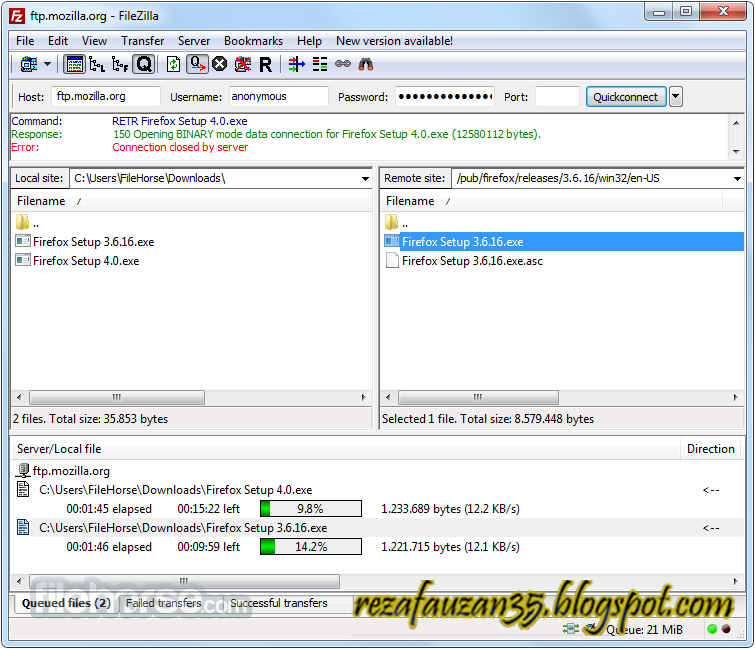Click the Port input field
Image resolution: width=755 pixels, height=649 pixels.
(x=557, y=96)
